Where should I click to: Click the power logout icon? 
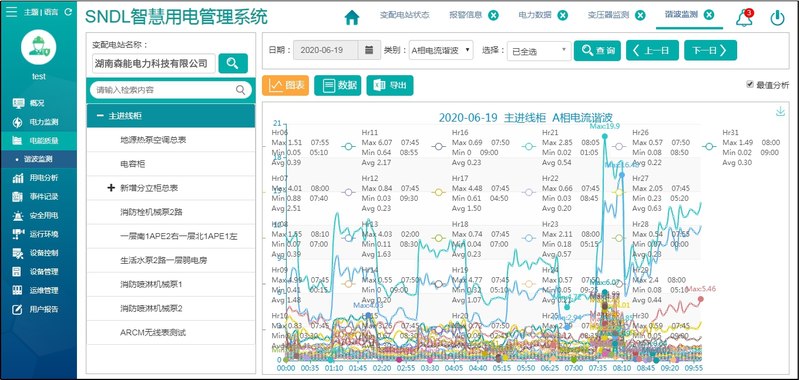pyautogui.click(x=777, y=18)
